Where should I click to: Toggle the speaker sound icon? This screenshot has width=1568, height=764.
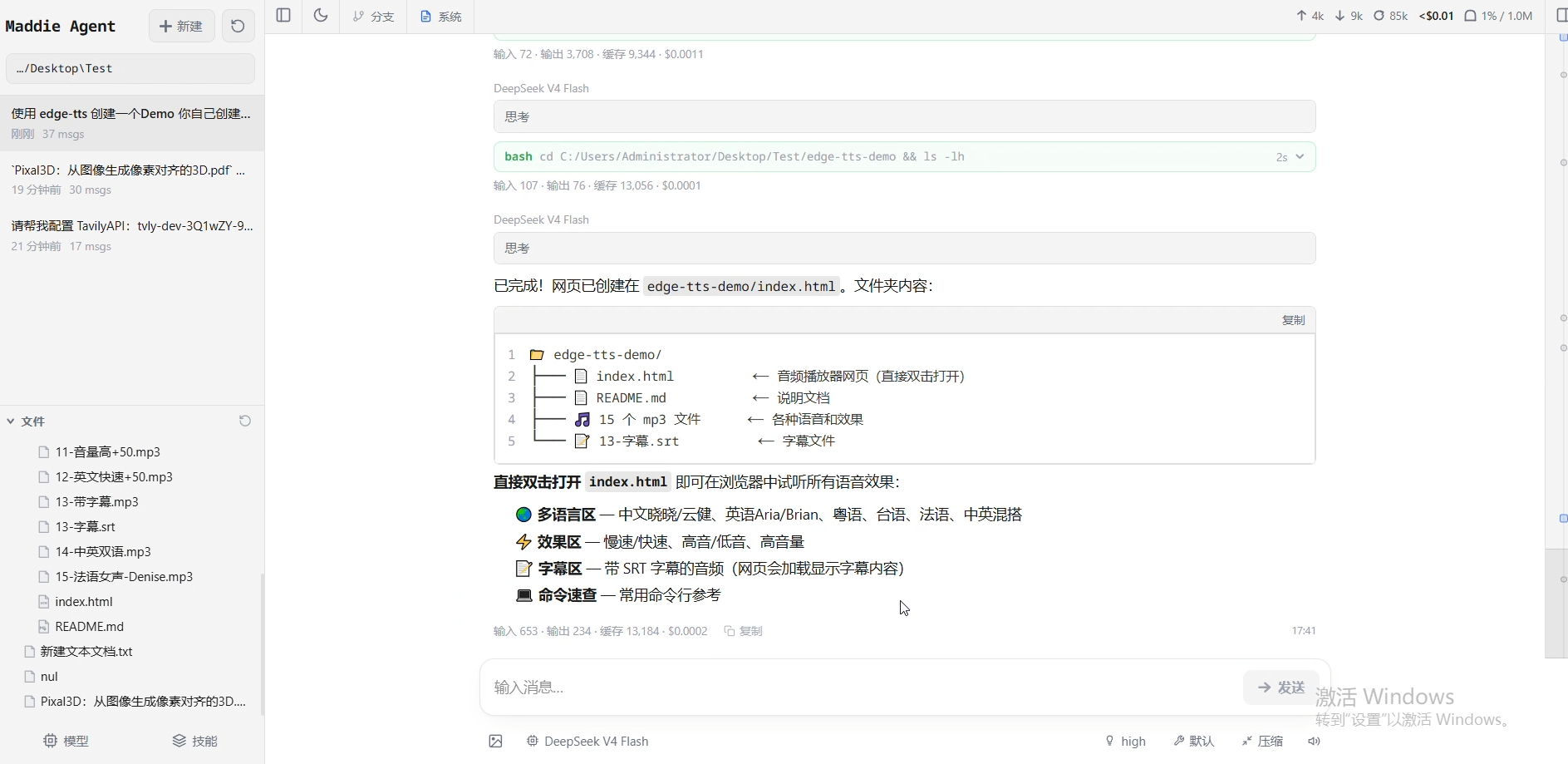[x=1314, y=741]
